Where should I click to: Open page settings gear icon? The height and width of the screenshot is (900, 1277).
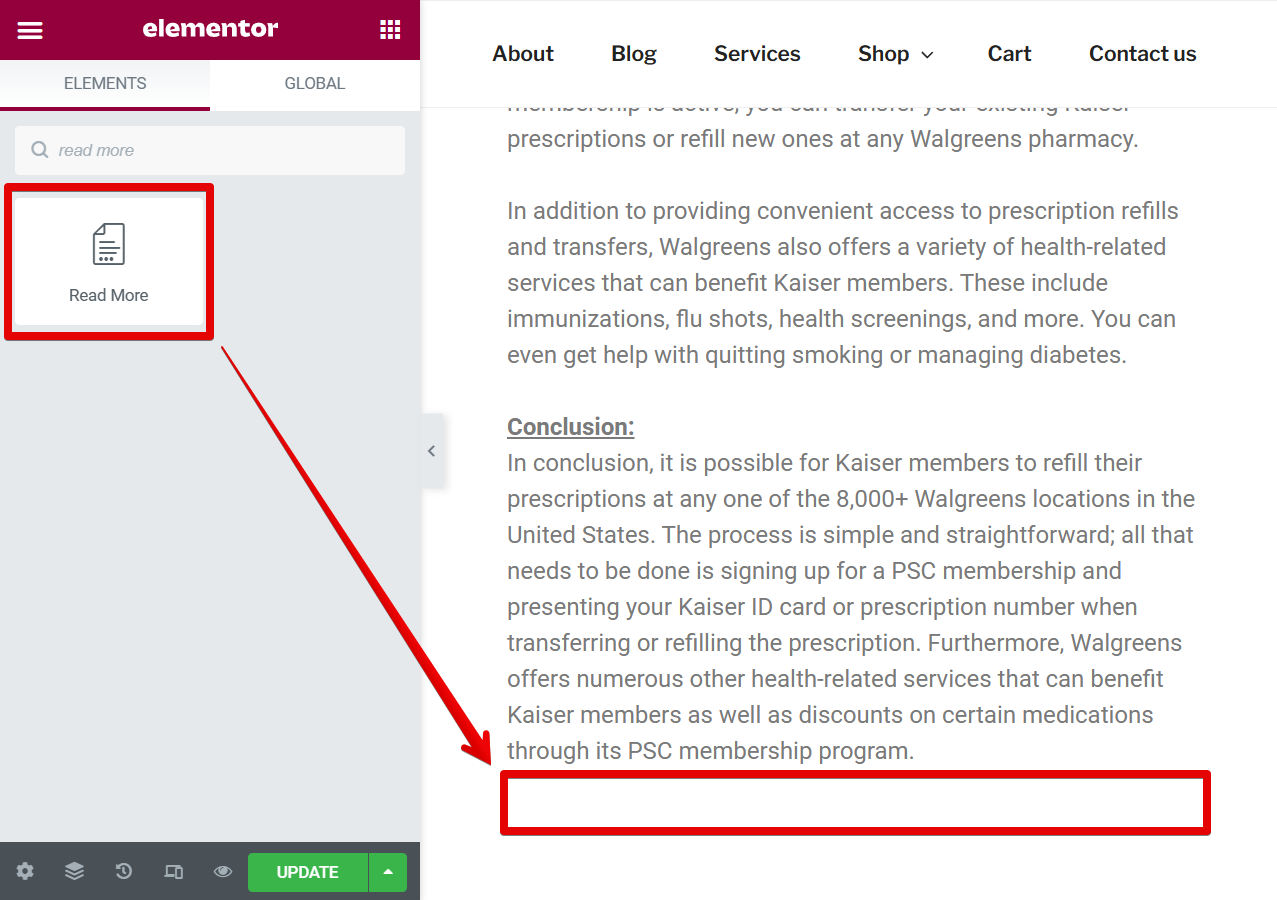(25, 872)
